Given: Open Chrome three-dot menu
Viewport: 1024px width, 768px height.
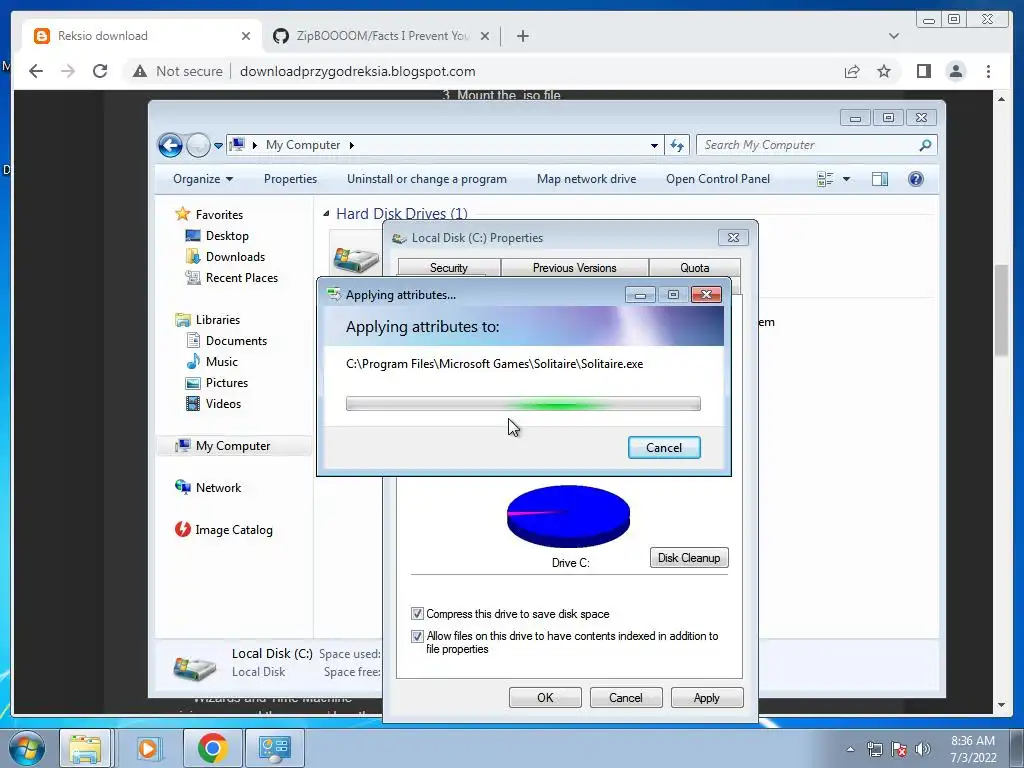Looking at the screenshot, I should coord(988,71).
